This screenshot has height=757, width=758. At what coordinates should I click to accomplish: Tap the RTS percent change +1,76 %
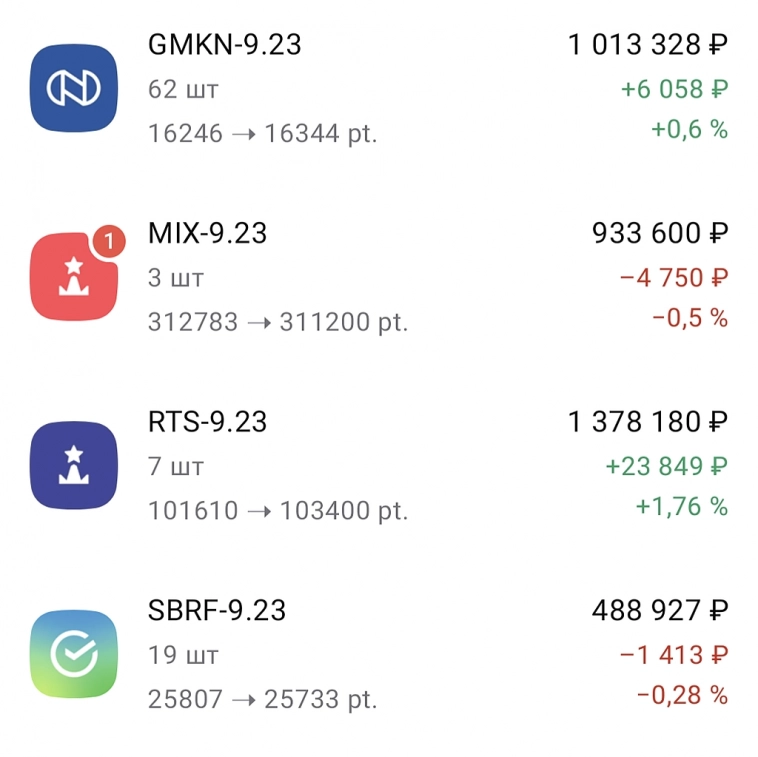point(681,507)
